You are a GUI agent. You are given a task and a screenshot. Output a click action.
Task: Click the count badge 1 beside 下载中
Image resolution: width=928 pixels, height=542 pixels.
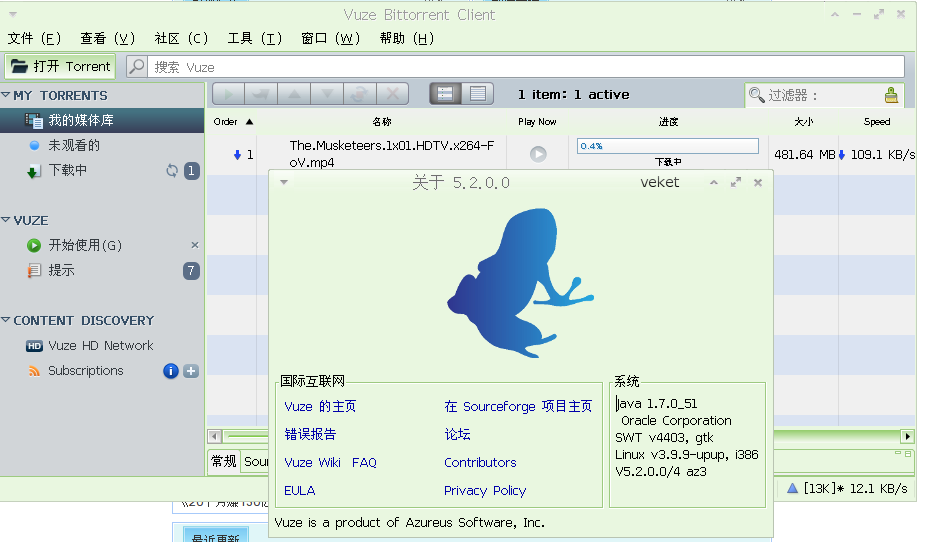[191, 171]
